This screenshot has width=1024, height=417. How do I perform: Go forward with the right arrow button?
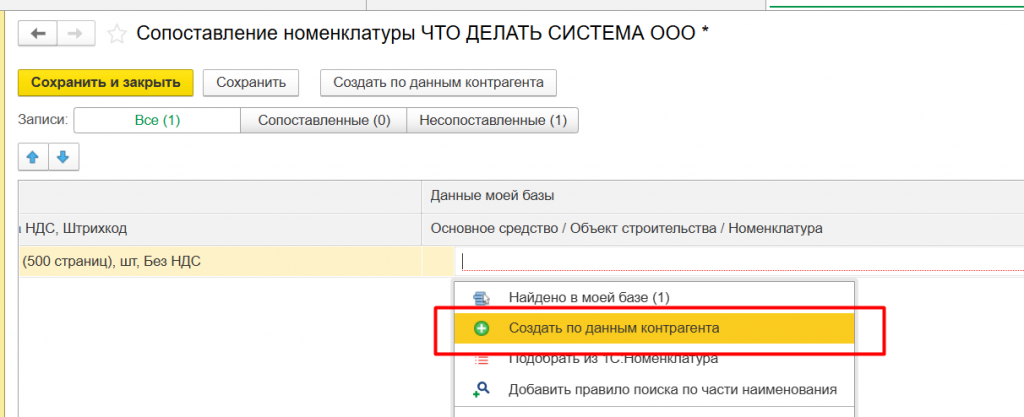(x=76, y=33)
